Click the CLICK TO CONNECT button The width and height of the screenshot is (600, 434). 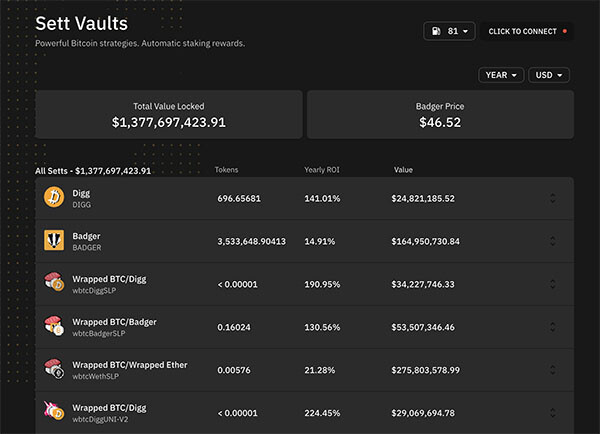point(527,31)
